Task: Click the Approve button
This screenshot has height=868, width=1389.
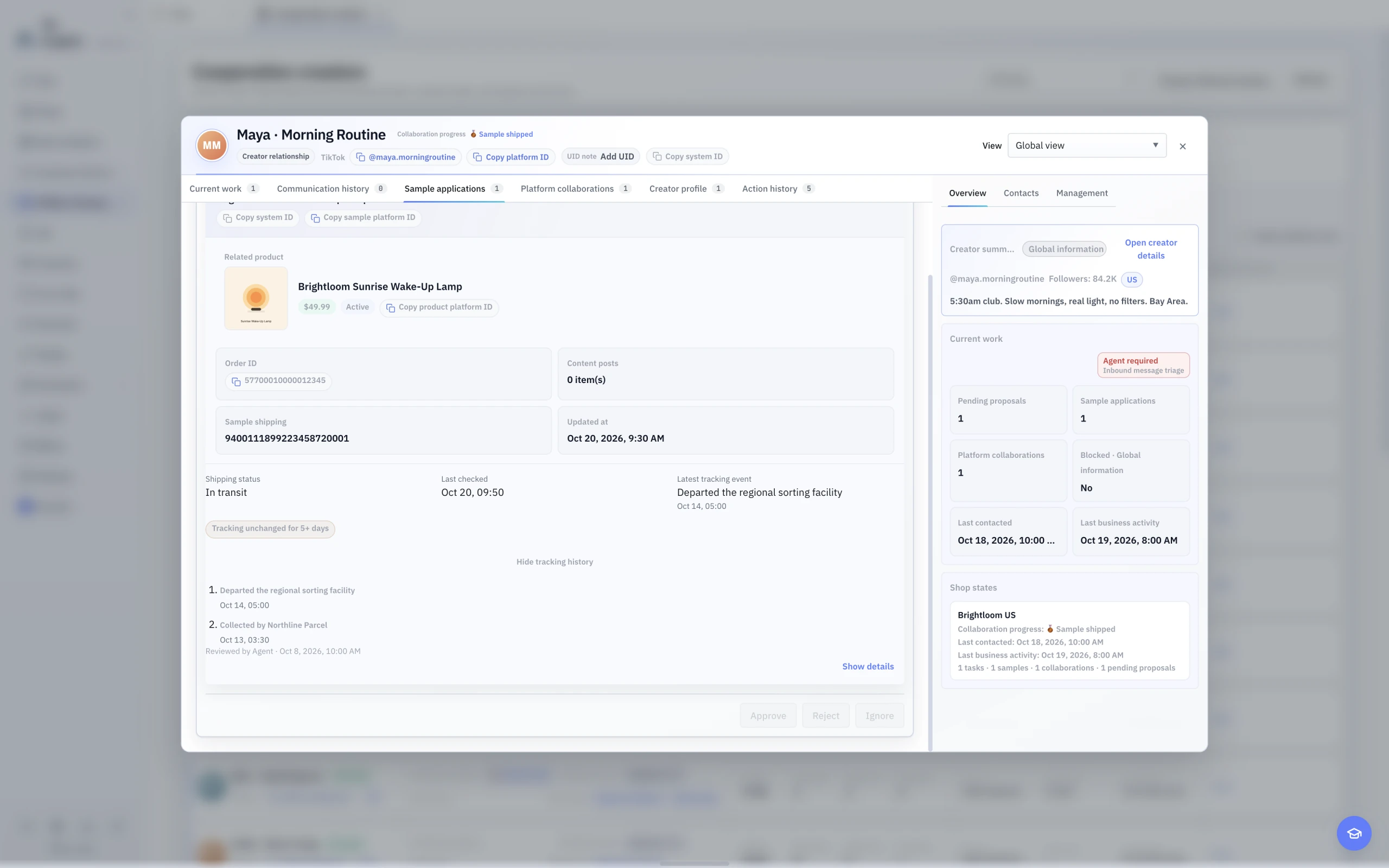Action: click(x=768, y=716)
